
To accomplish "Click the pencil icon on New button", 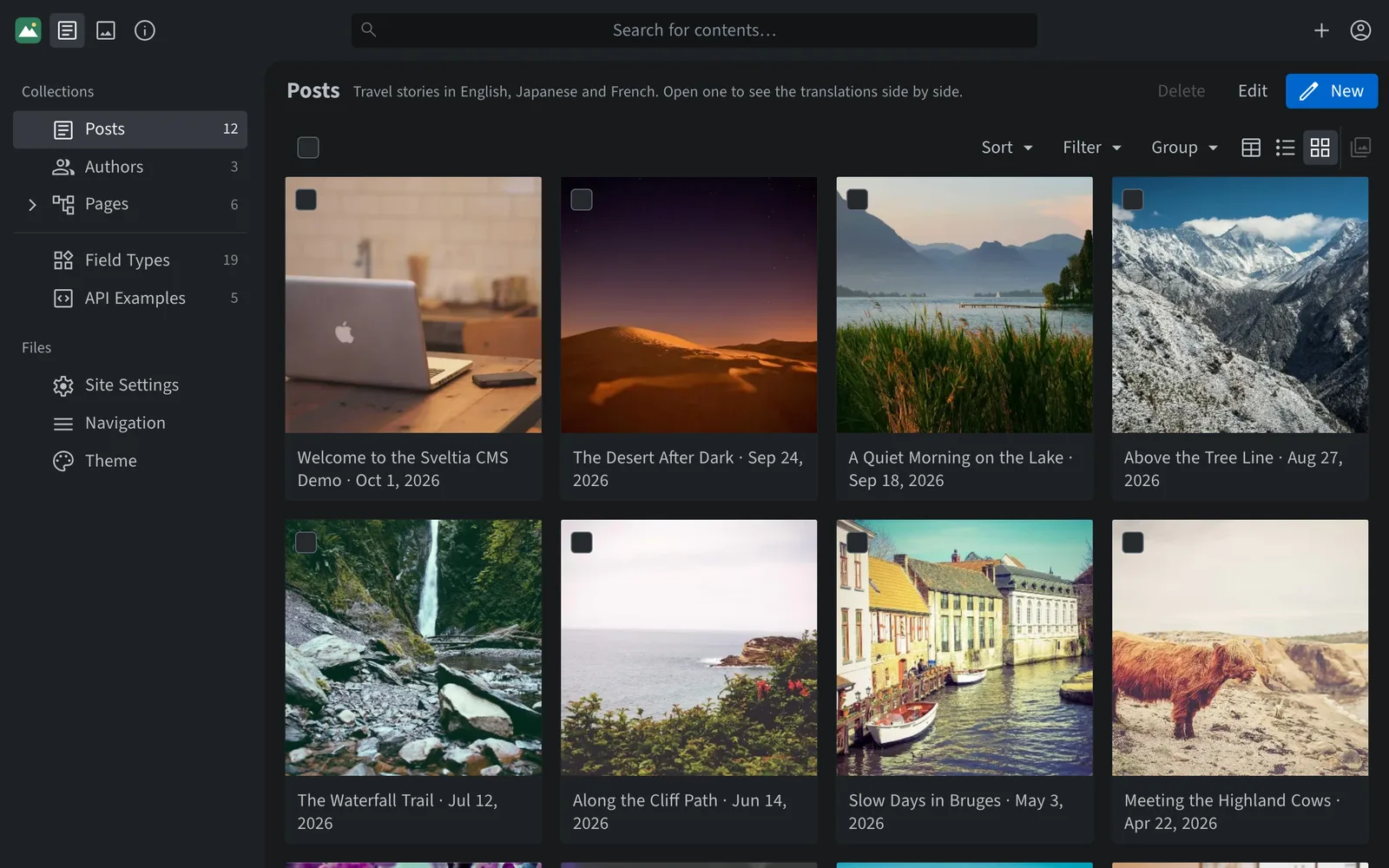I will [x=1309, y=91].
